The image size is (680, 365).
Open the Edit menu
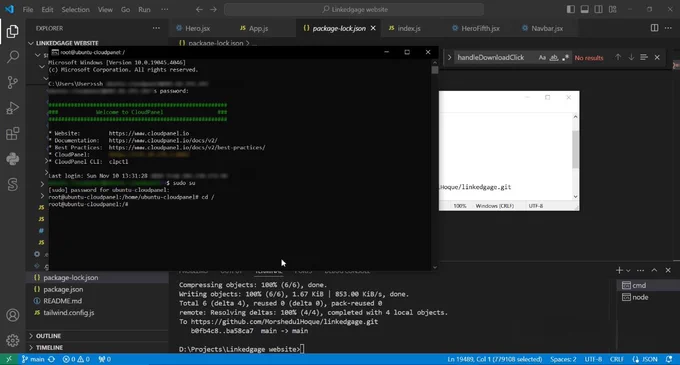[47, 10]
